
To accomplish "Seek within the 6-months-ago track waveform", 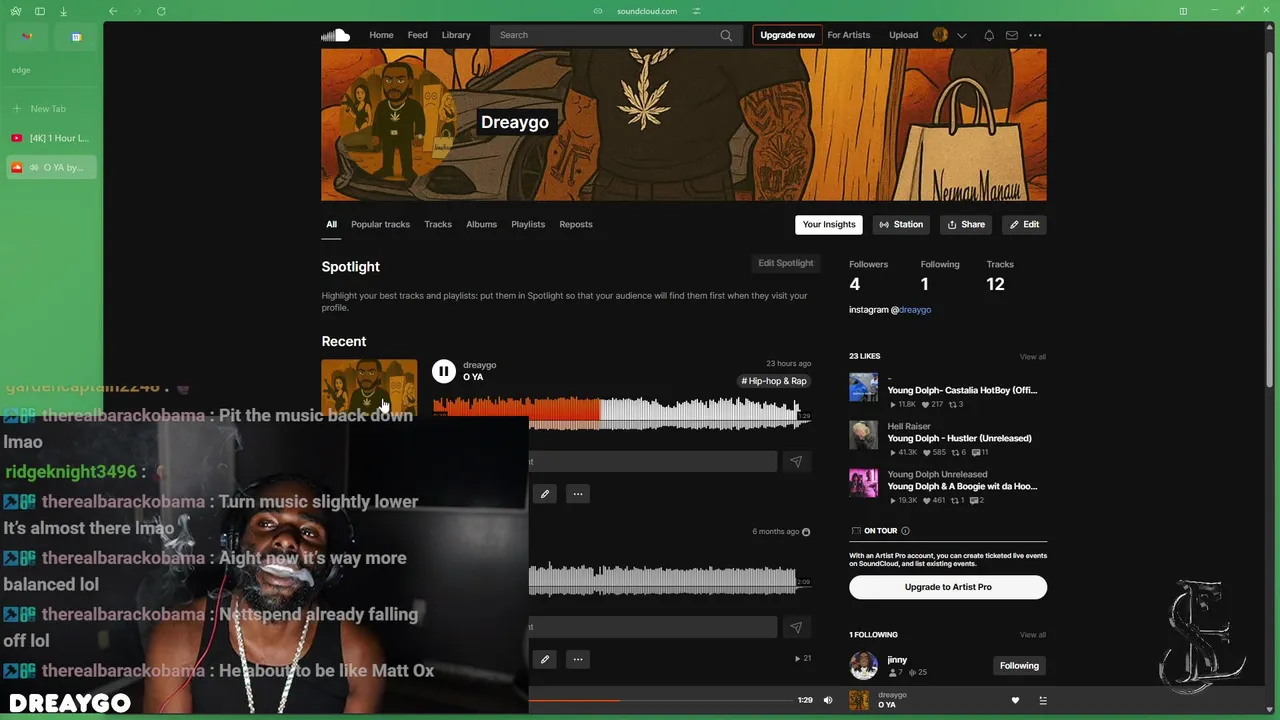I will point(669,578).
